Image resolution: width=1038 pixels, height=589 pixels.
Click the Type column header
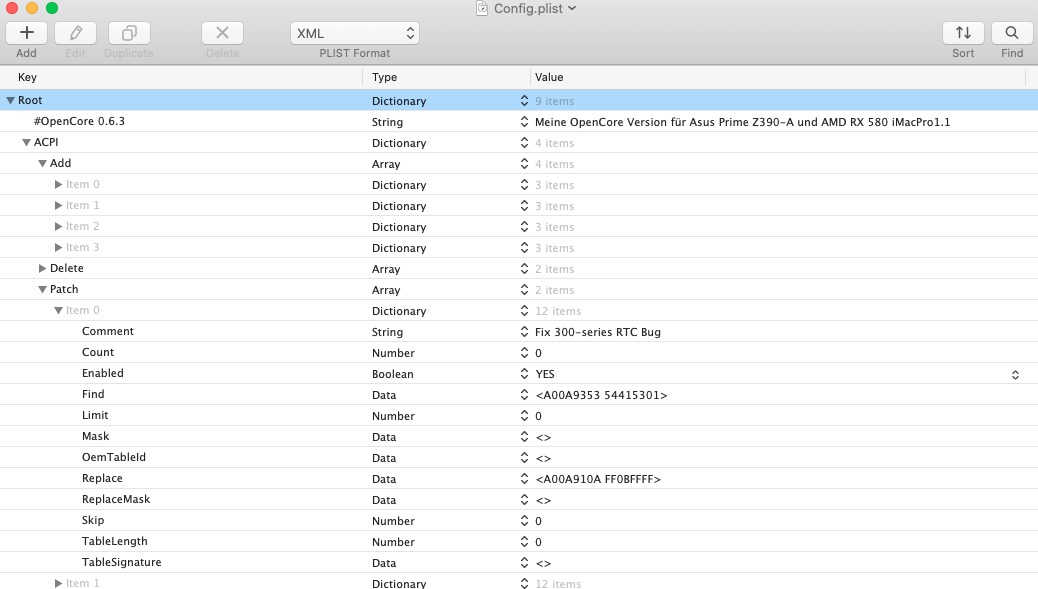tap(385, 77)
